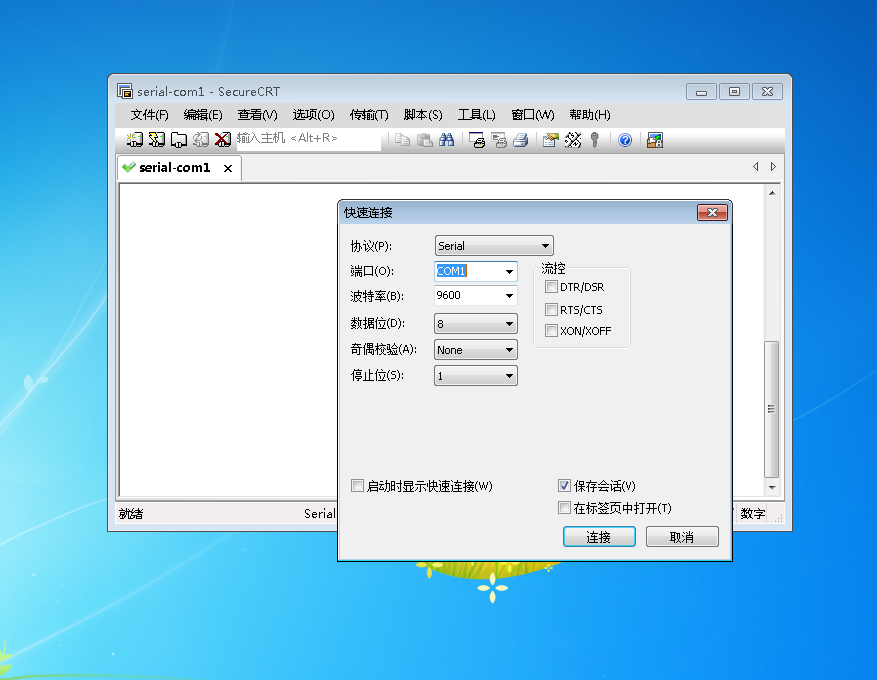The height and width of the screenshot is (680, 877).
Task: Click the terminal scrollbar down arrow
Action: tap(772, 488)
